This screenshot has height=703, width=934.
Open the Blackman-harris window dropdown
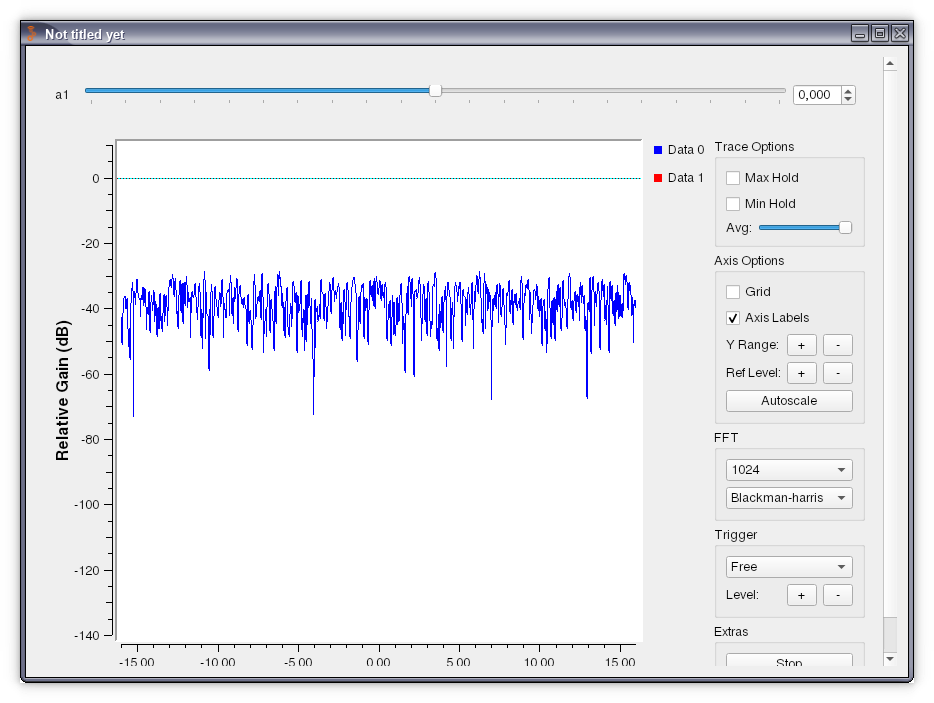tap(788, 497)
